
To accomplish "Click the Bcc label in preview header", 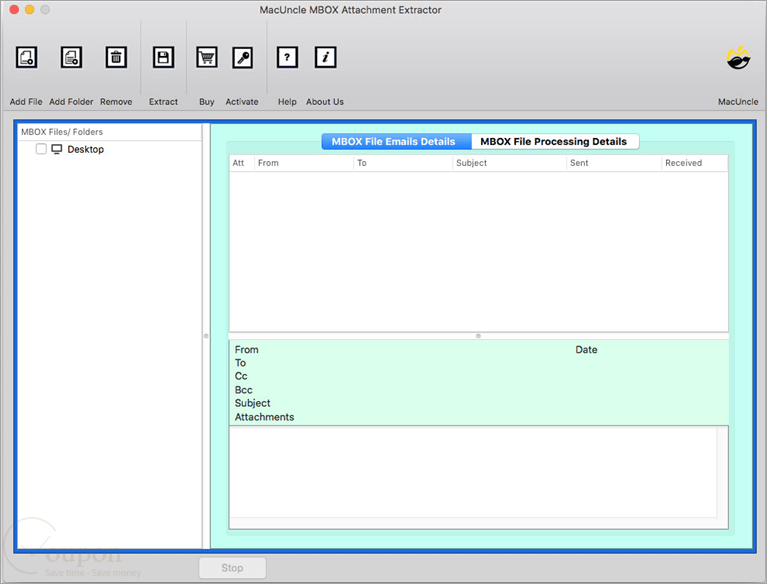I will point(244,390).
